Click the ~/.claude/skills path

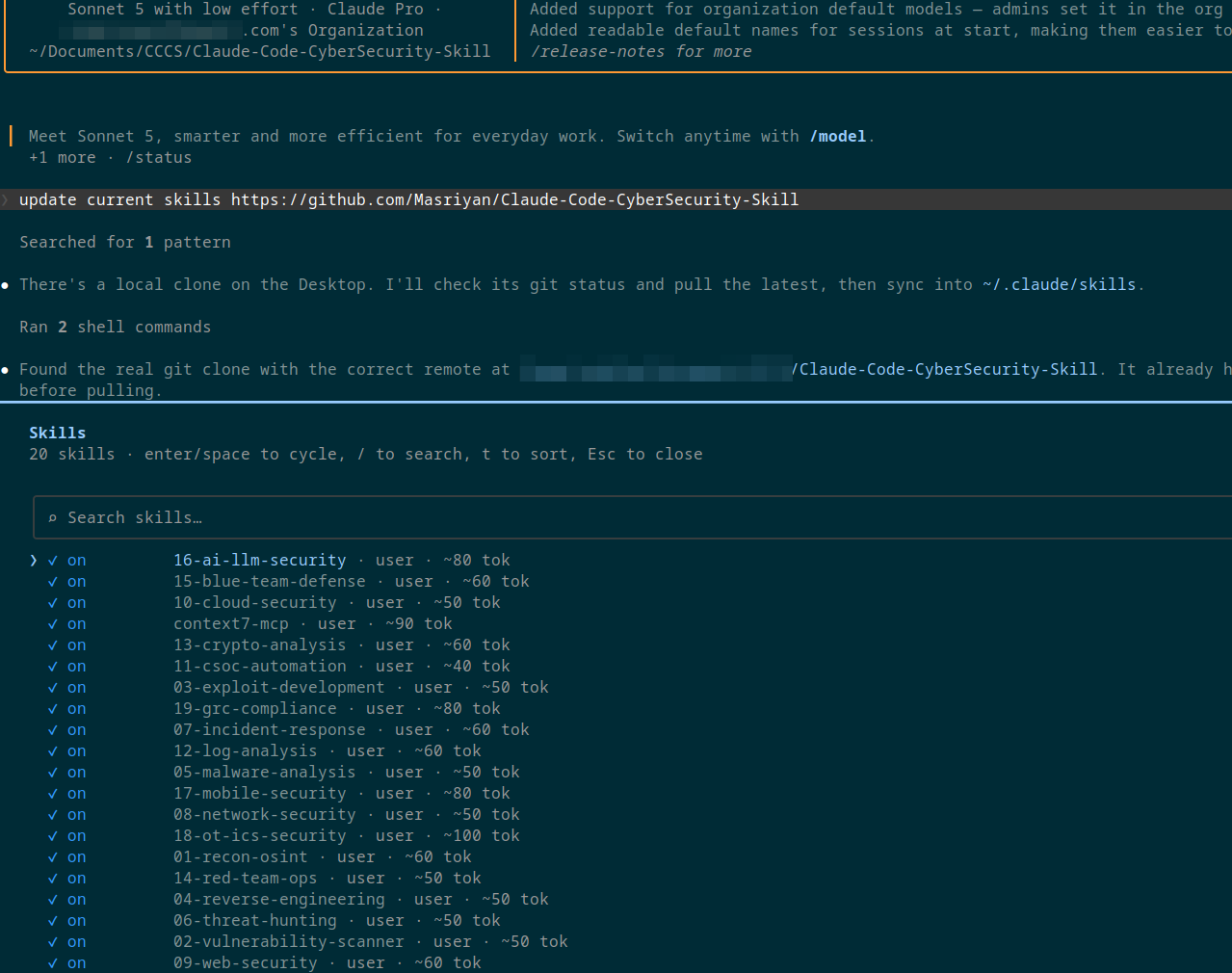pos(1060,285)
